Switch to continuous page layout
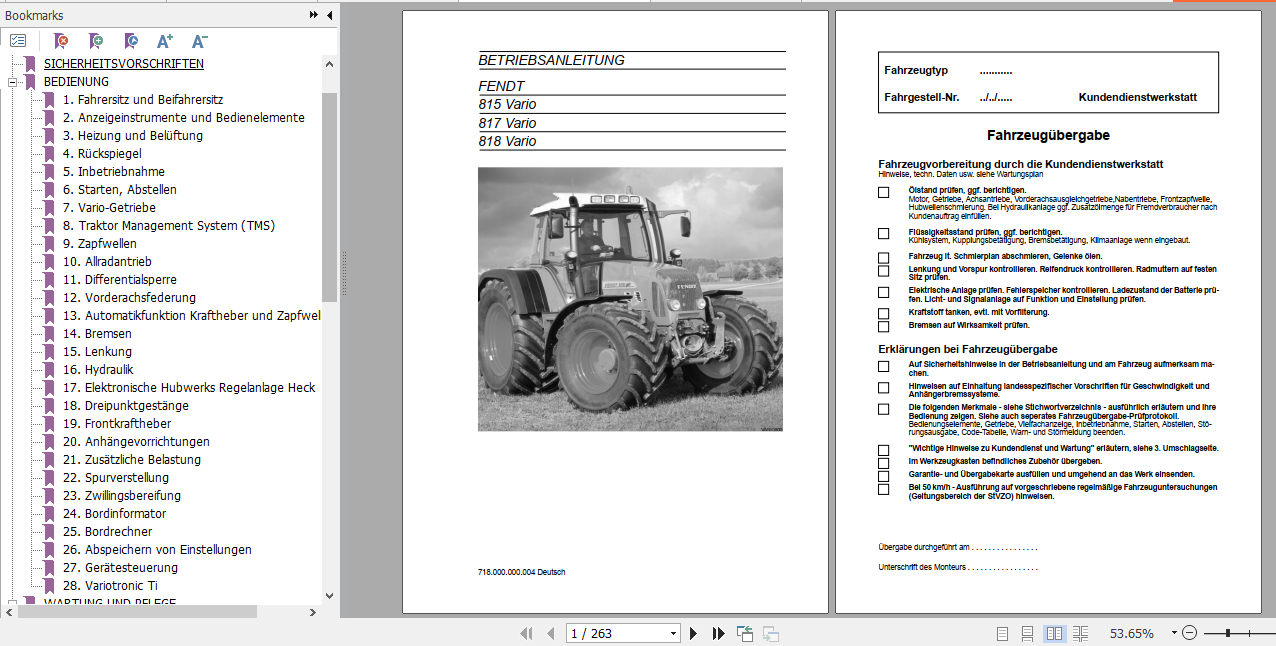1276x646 pixels. (x=1028, y=633)
